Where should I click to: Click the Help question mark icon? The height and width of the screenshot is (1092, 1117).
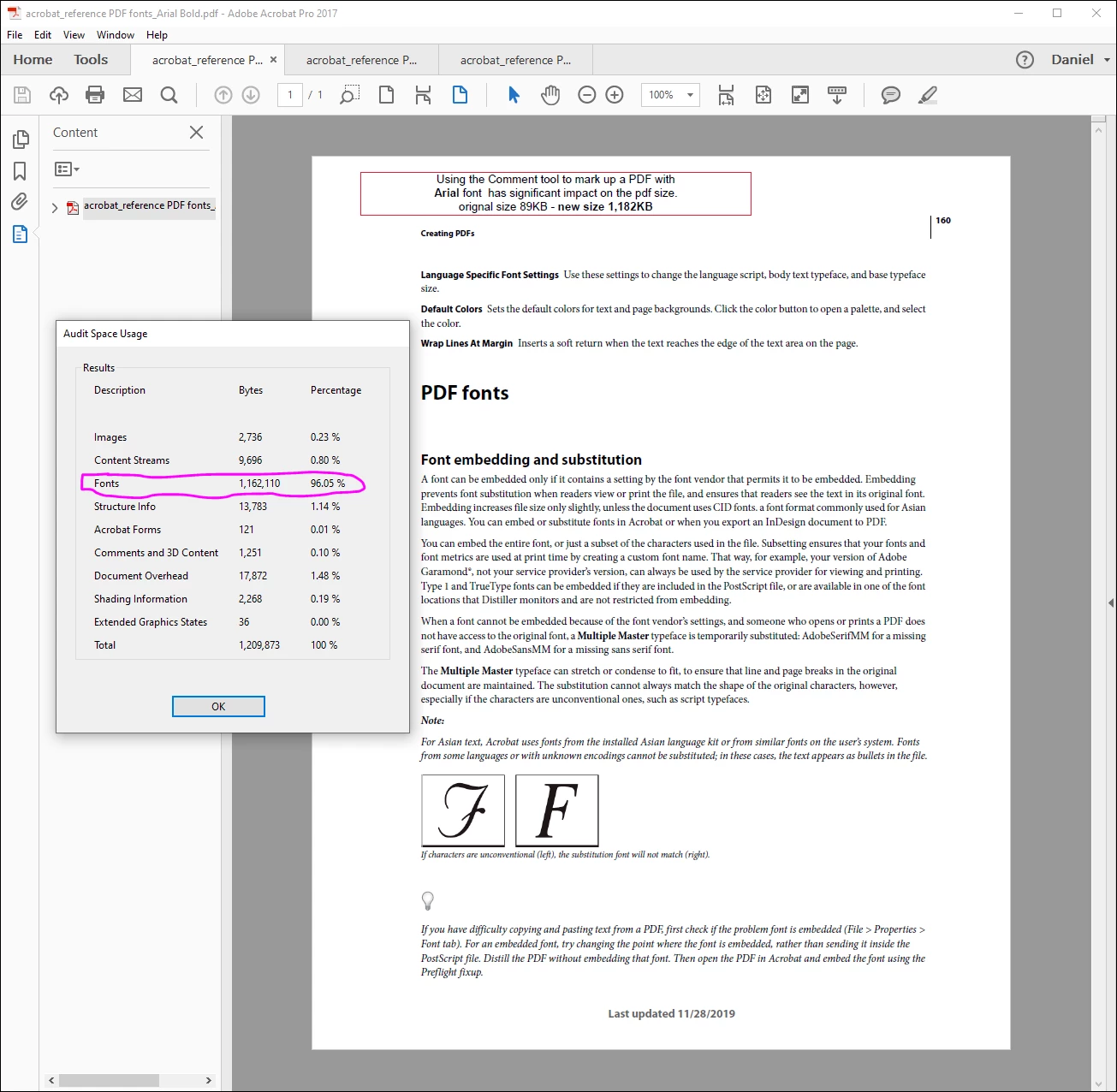pyautogui.click(x=1025, y=60)
